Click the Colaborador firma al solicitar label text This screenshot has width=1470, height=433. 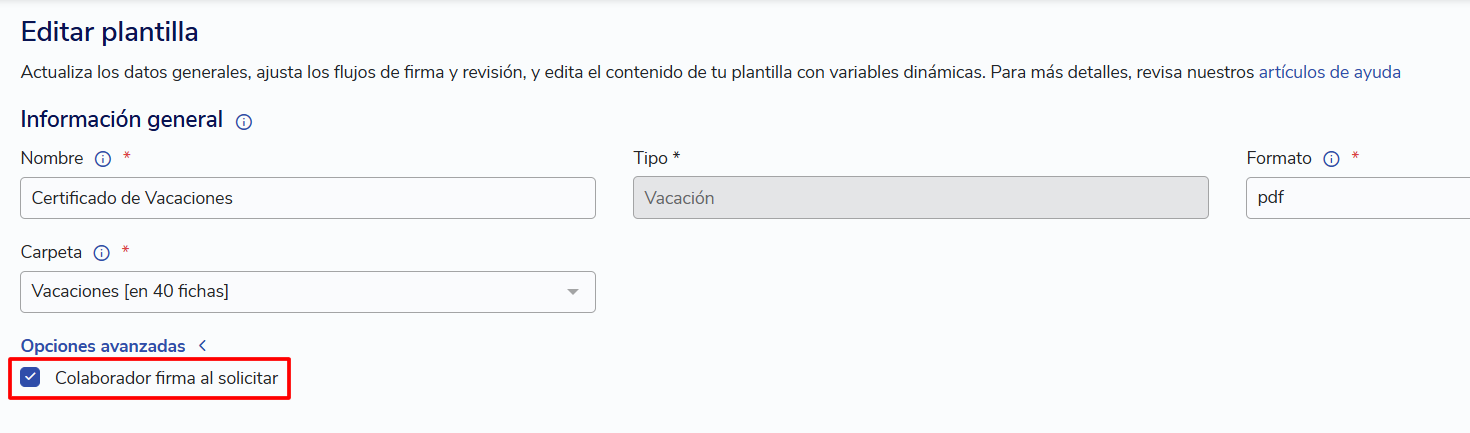point(166,379)
